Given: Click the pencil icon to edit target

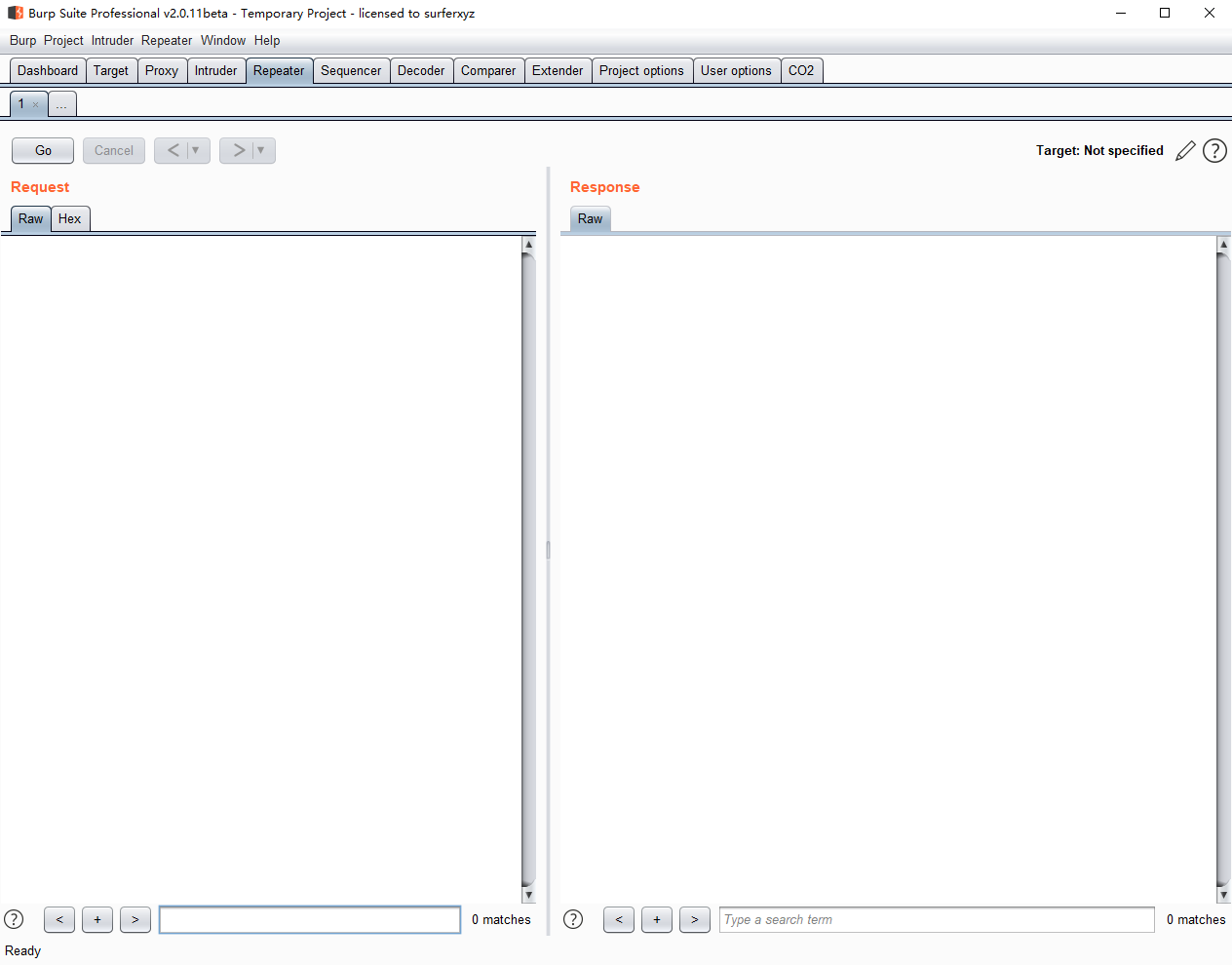Looking at the screenshot, I should pos(1185,151).
